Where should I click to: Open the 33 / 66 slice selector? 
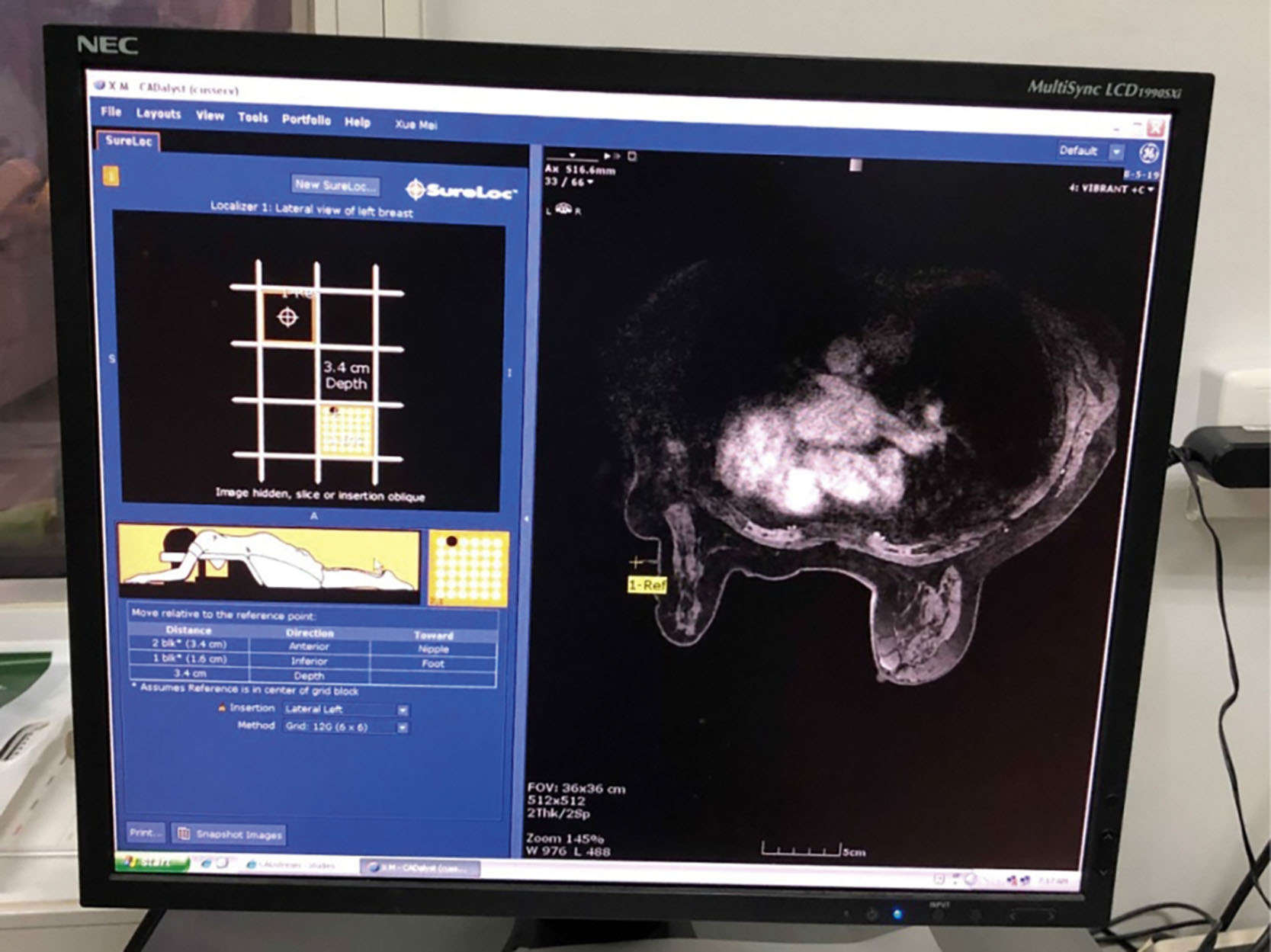[x=589, y=182]
